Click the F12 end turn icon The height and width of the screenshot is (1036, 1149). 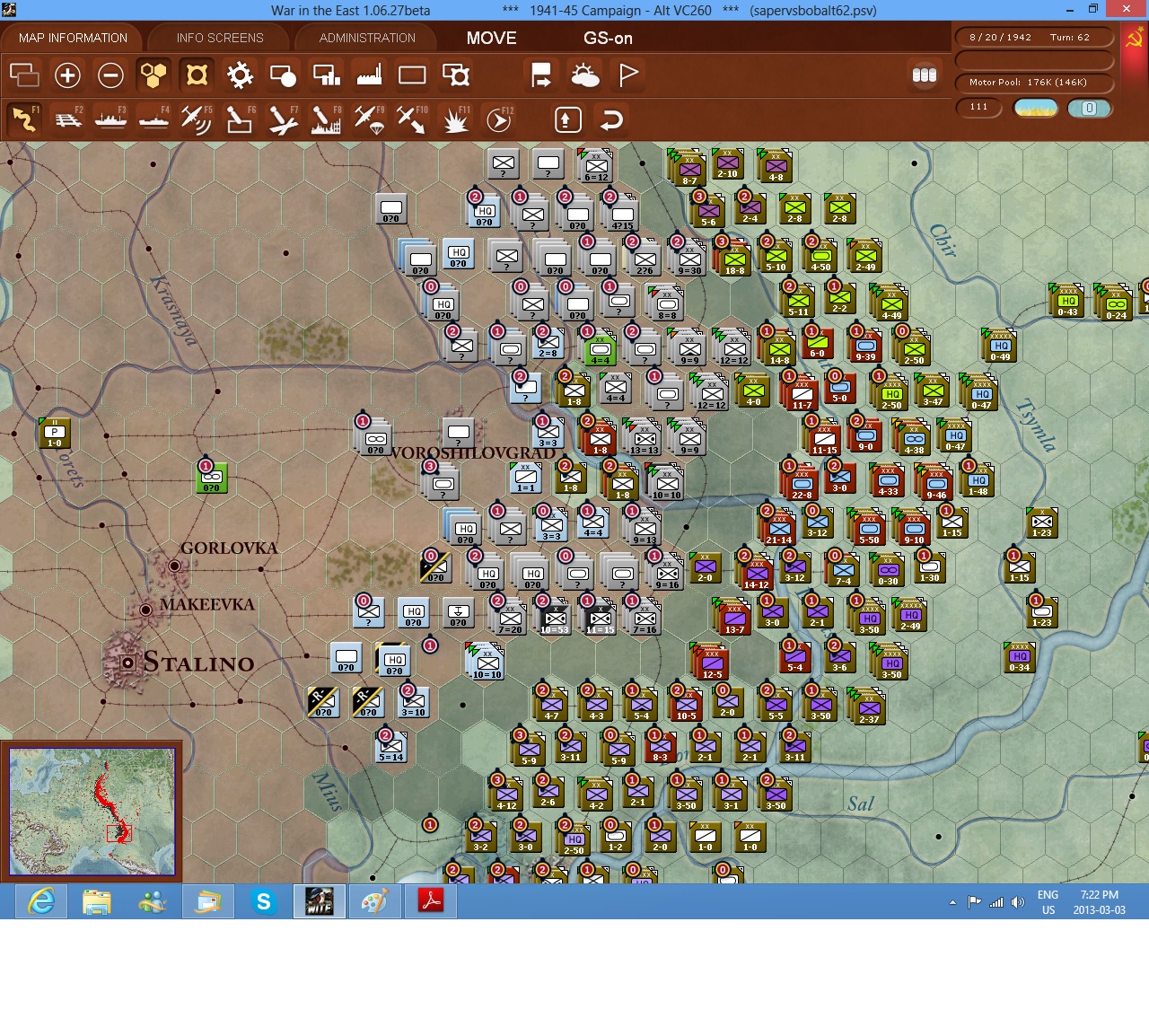[499, 119]
